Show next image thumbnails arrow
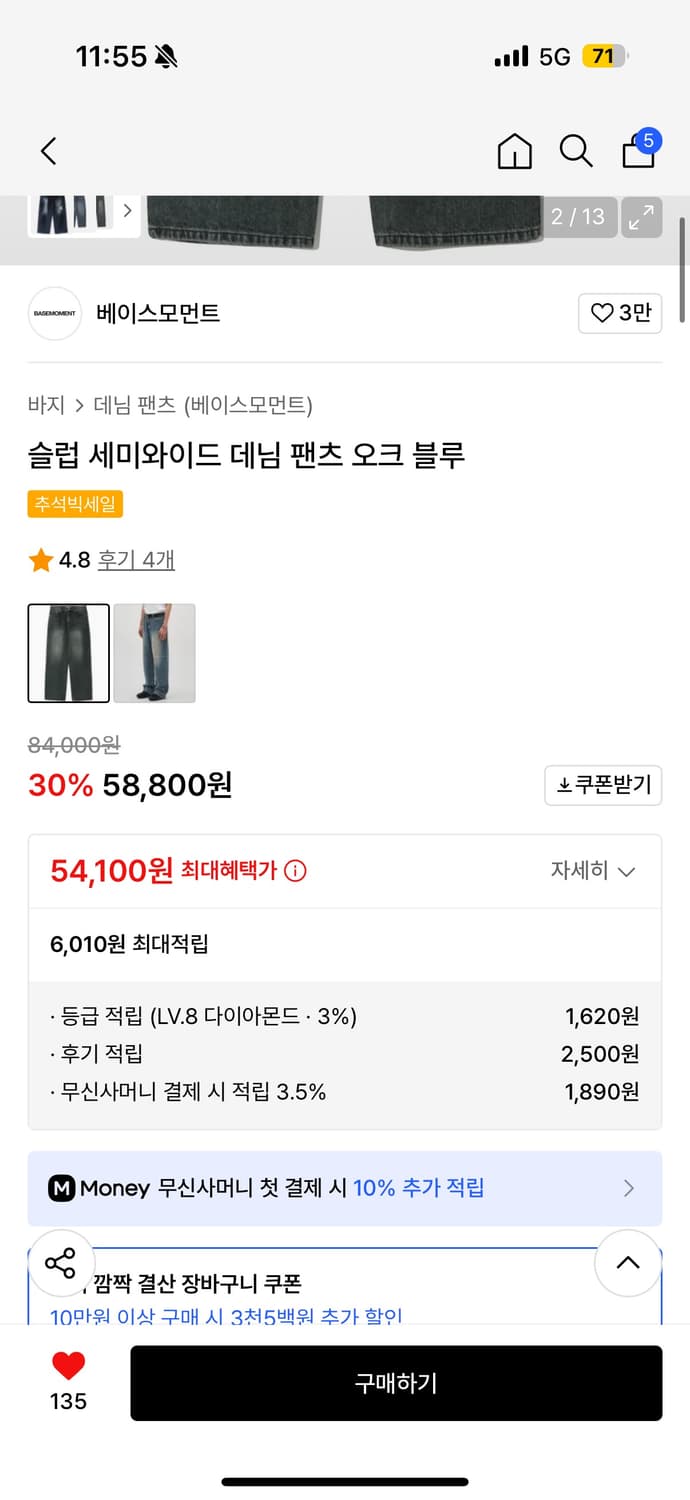Viewport: 690px width, 1500px height. click(x=127, y=211)
